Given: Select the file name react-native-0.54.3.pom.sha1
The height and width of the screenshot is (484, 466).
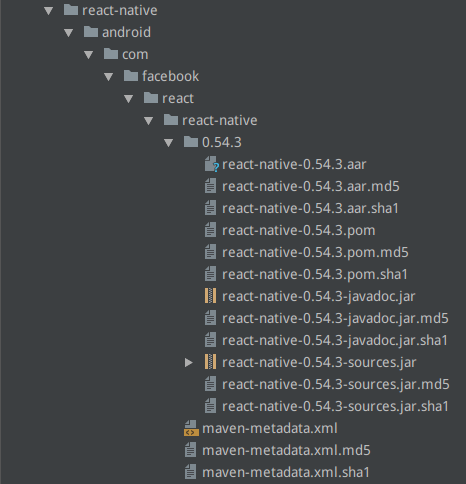Looking at the screenshot, I should pyautogui.click(x=315, y=275).
